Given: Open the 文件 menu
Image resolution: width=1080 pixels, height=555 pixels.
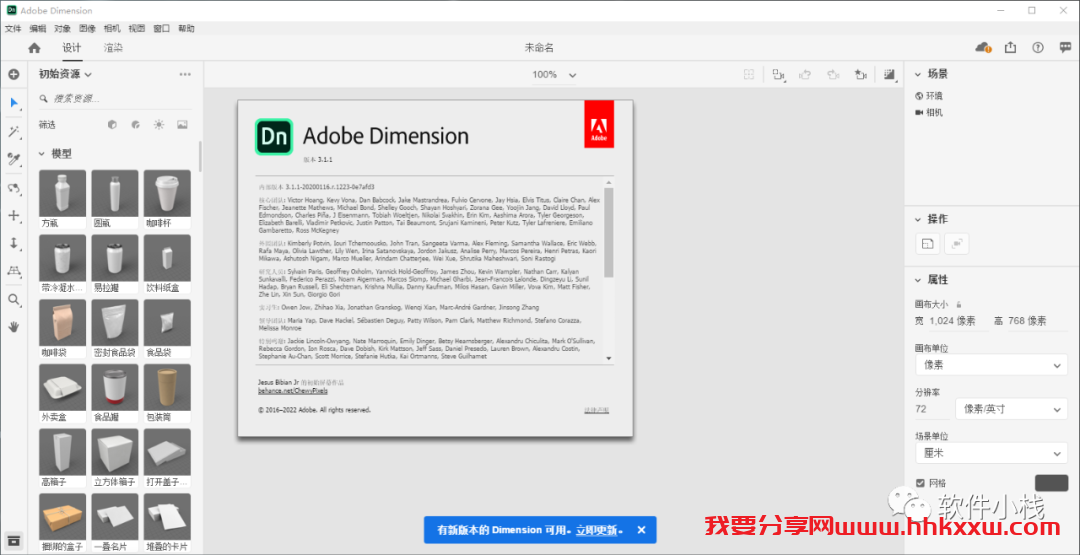Looking at the screenshot, I should pos(13,29).
